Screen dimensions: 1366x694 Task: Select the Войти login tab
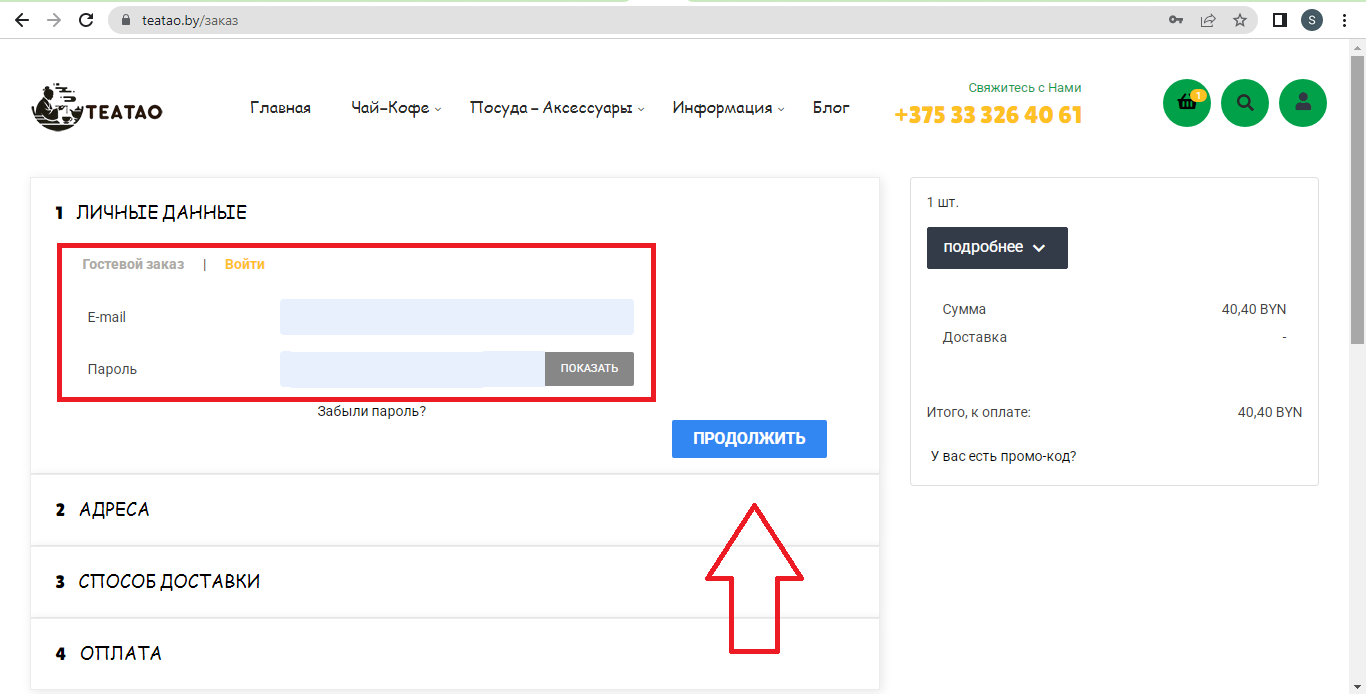[x=245, y=264]
